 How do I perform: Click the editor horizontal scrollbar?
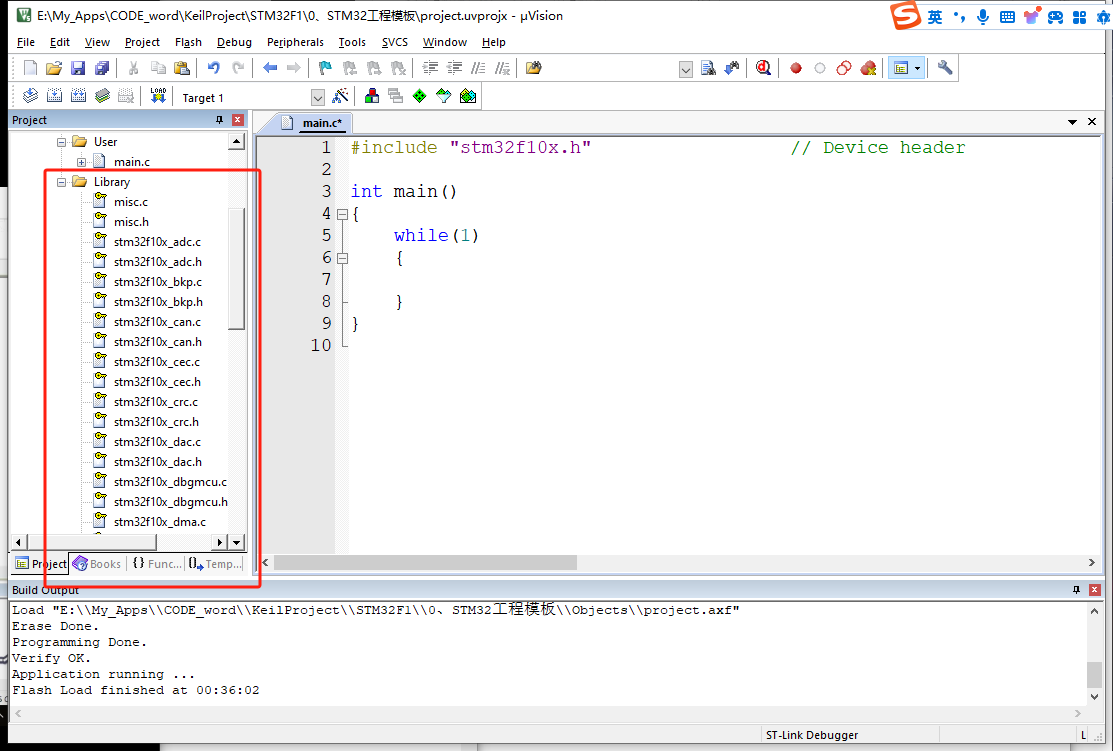click(x=426, y=562)
